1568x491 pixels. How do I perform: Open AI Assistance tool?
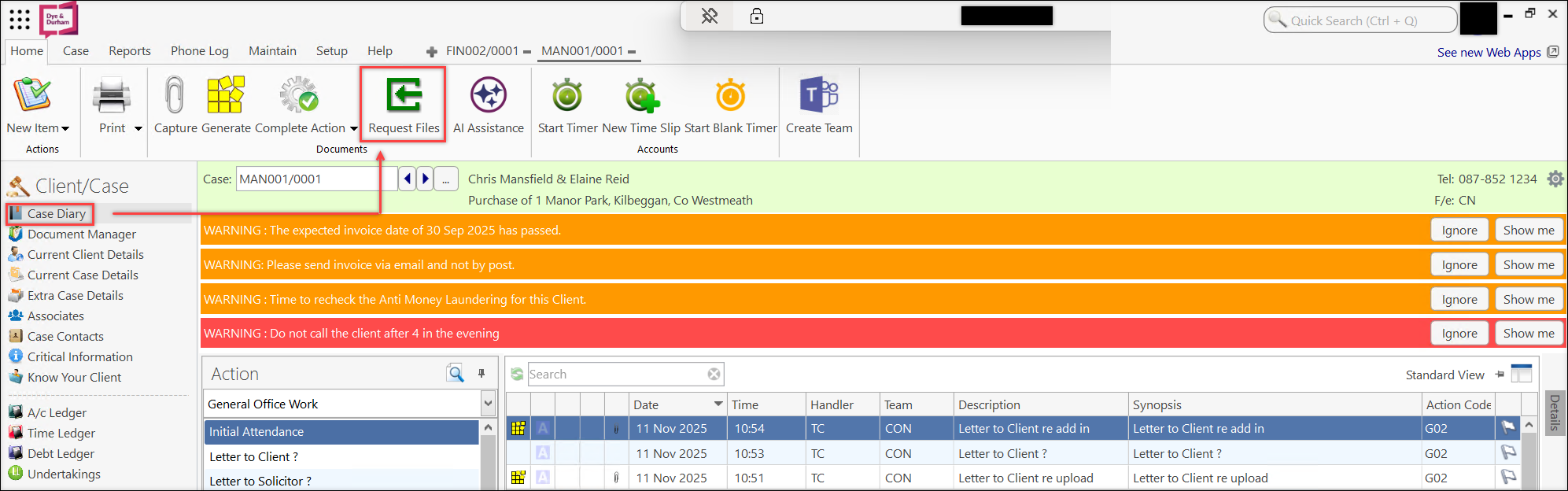(488, 96)
